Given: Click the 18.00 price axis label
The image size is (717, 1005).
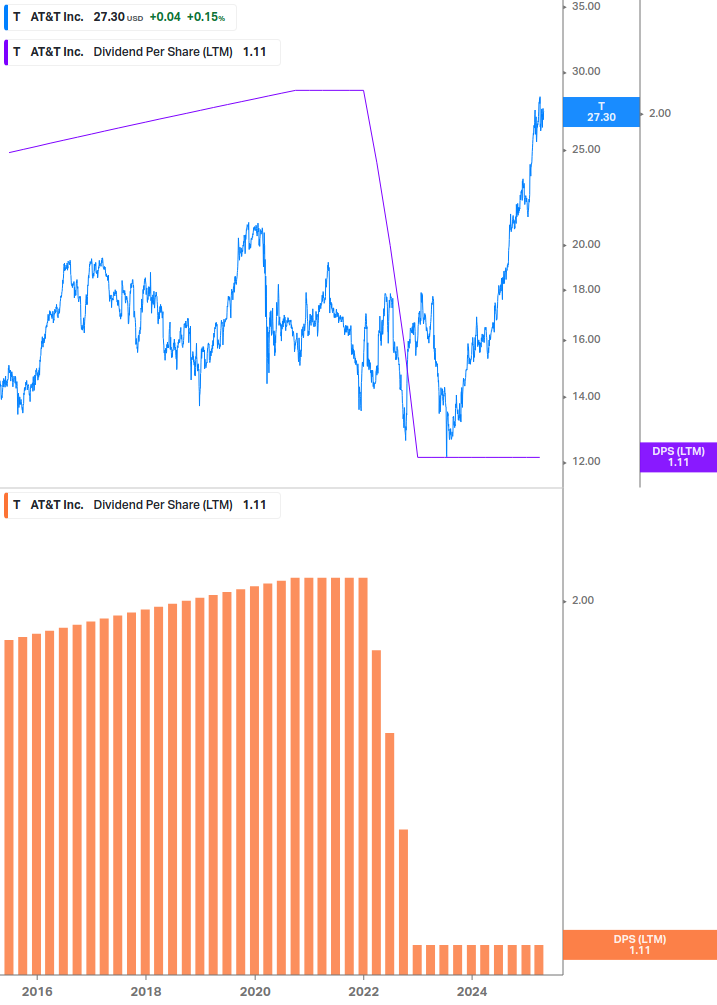Looking at the screenshot, I should [x=586, y=289].
